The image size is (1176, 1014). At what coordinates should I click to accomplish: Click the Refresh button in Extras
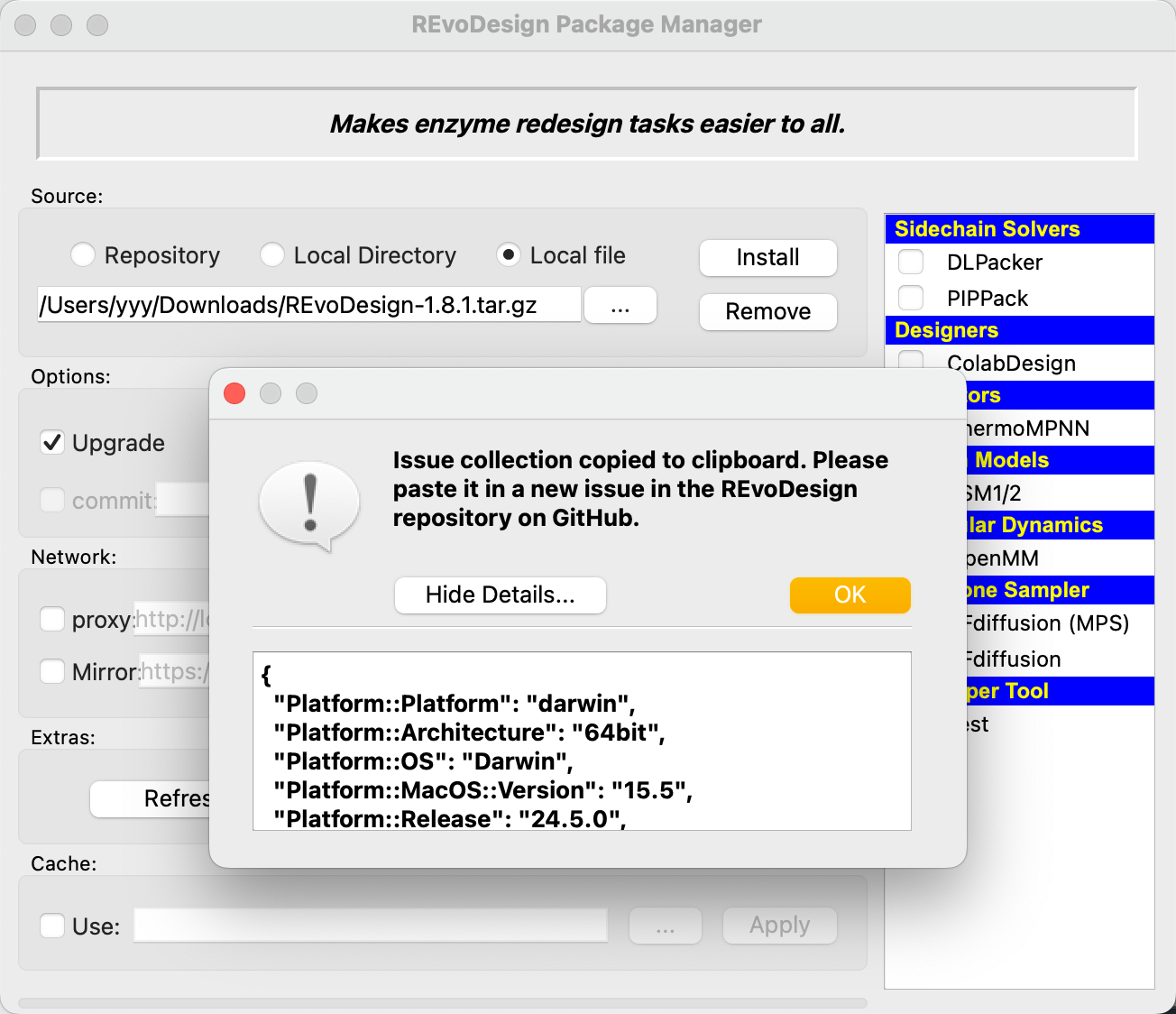pyautogui.click(x=151, y=799)
